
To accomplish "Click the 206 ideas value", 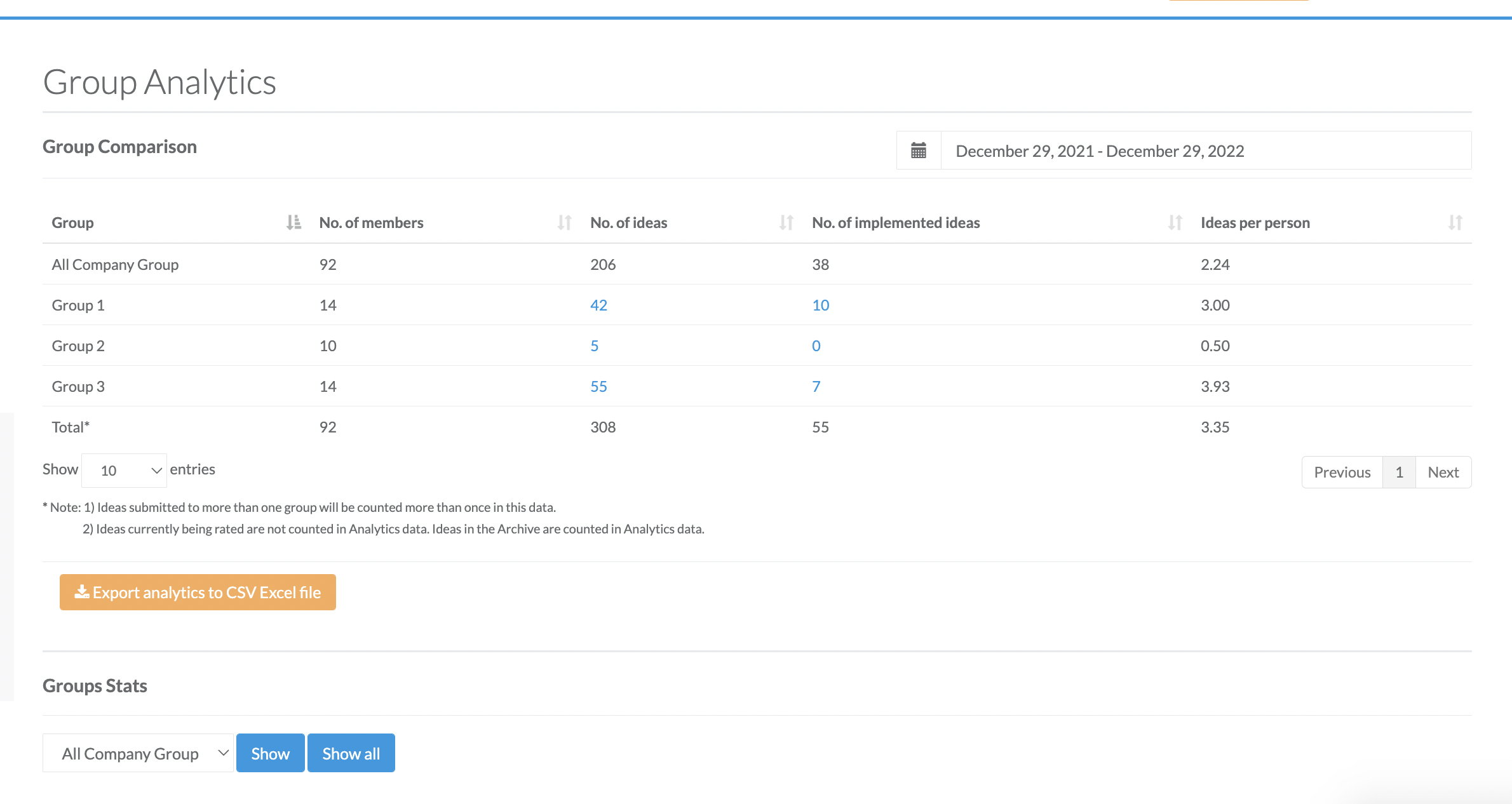I will (603, 264).
